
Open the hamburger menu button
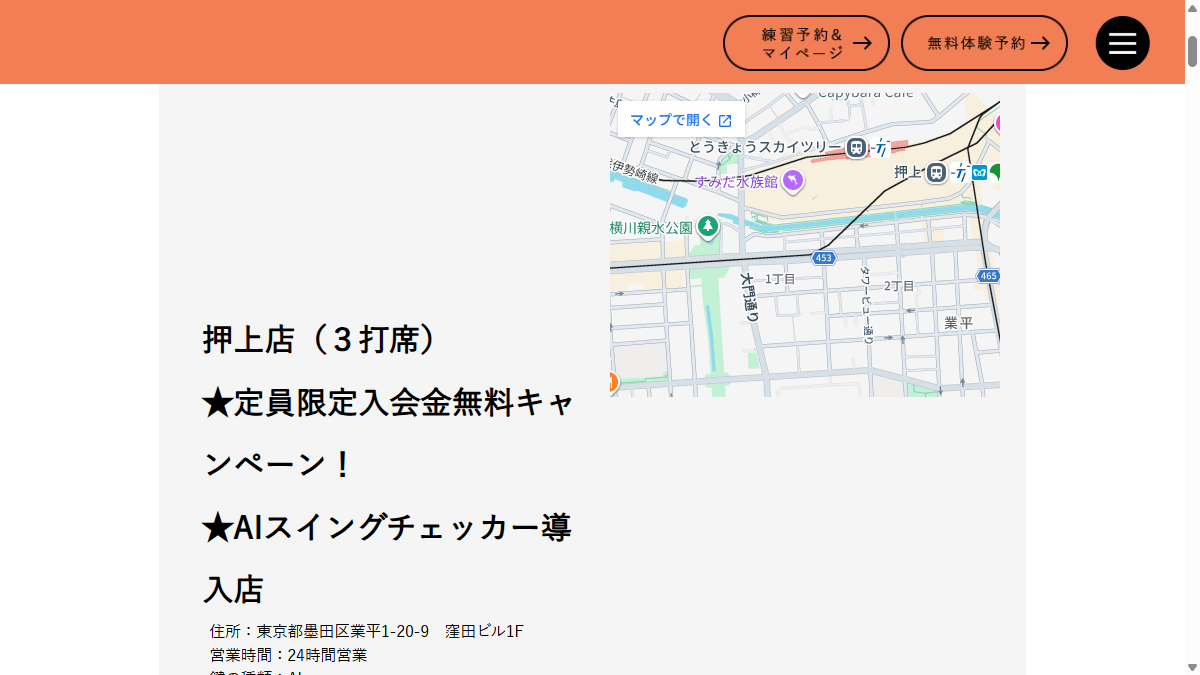point(1122,43)
